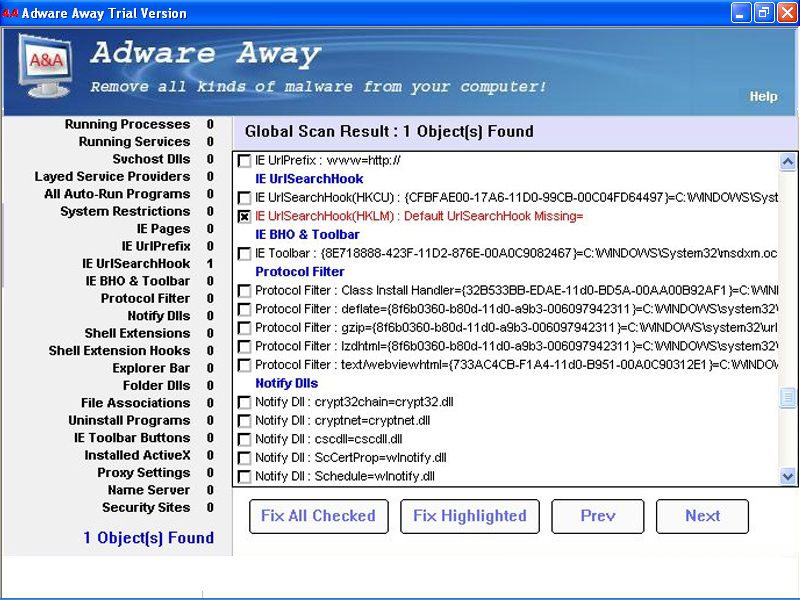
Task: Check the IE UrlPrefix www=http:// checkbox
Action: click(x=244, y=161)
